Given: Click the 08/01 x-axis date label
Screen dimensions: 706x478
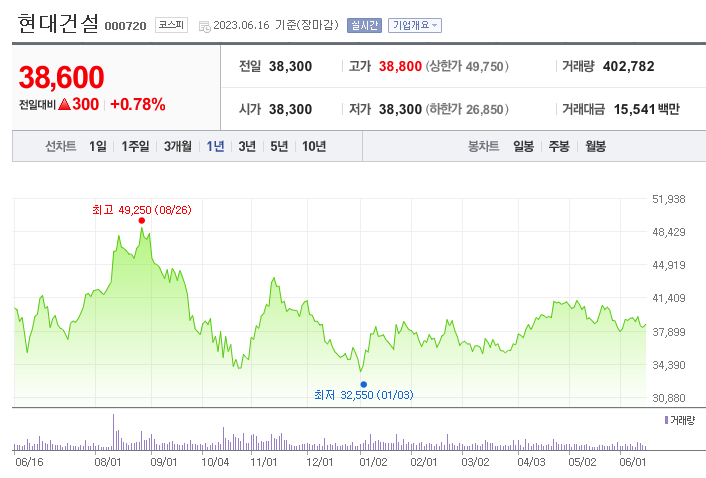Looking at the screenshot, I should coord(108,462).
